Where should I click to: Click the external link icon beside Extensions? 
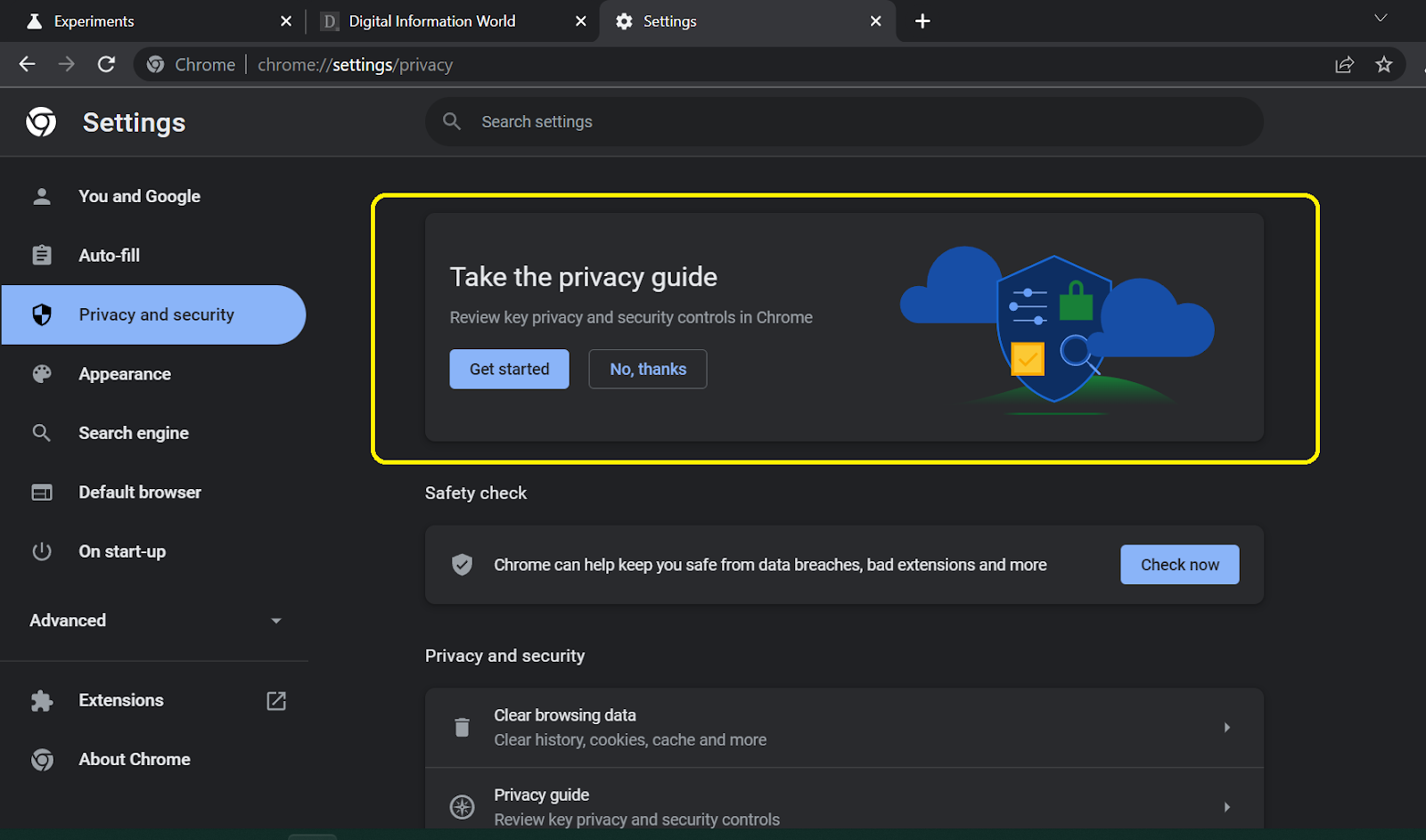[276, 701]
